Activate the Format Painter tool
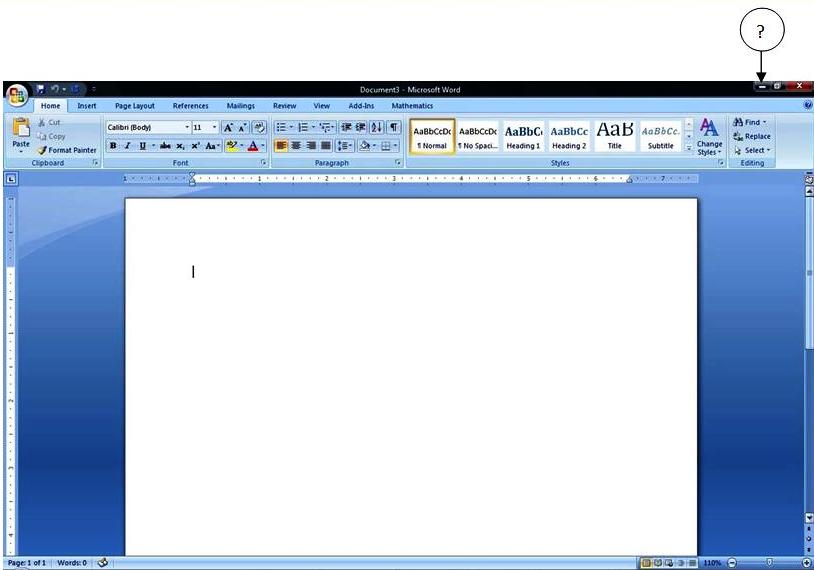 coord(67,150)
